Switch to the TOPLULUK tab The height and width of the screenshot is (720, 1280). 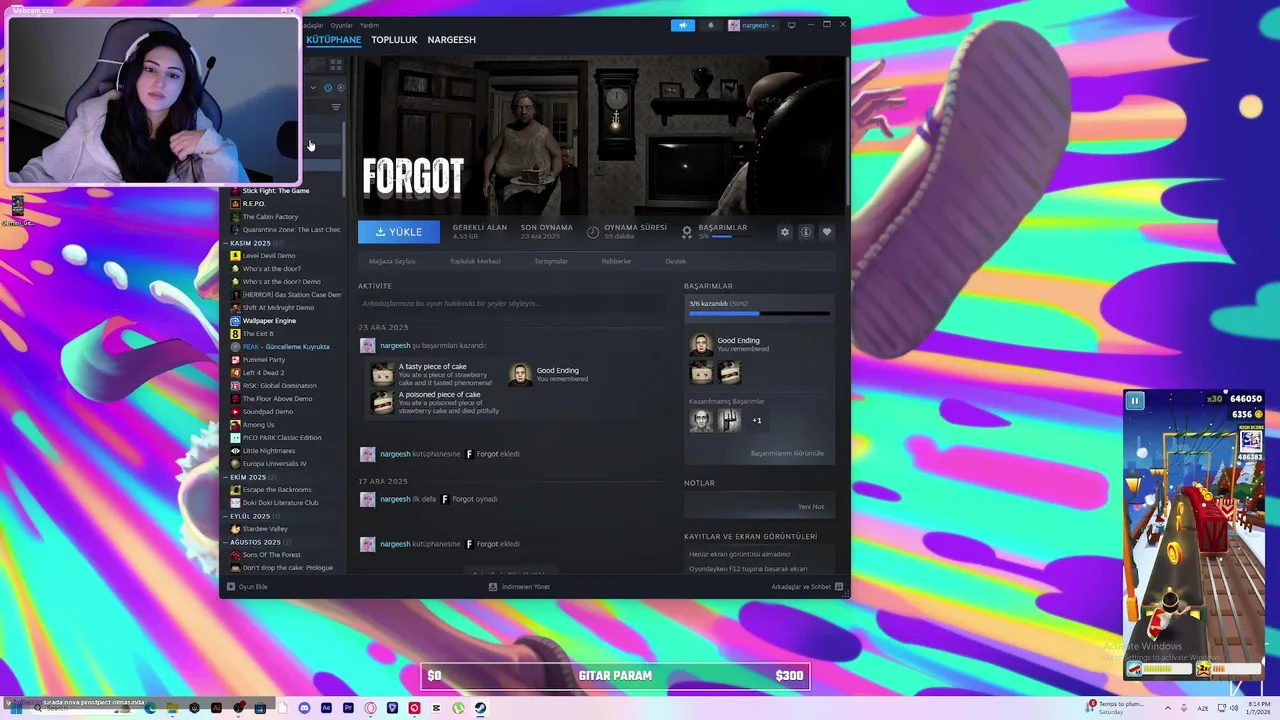point(394,40)
